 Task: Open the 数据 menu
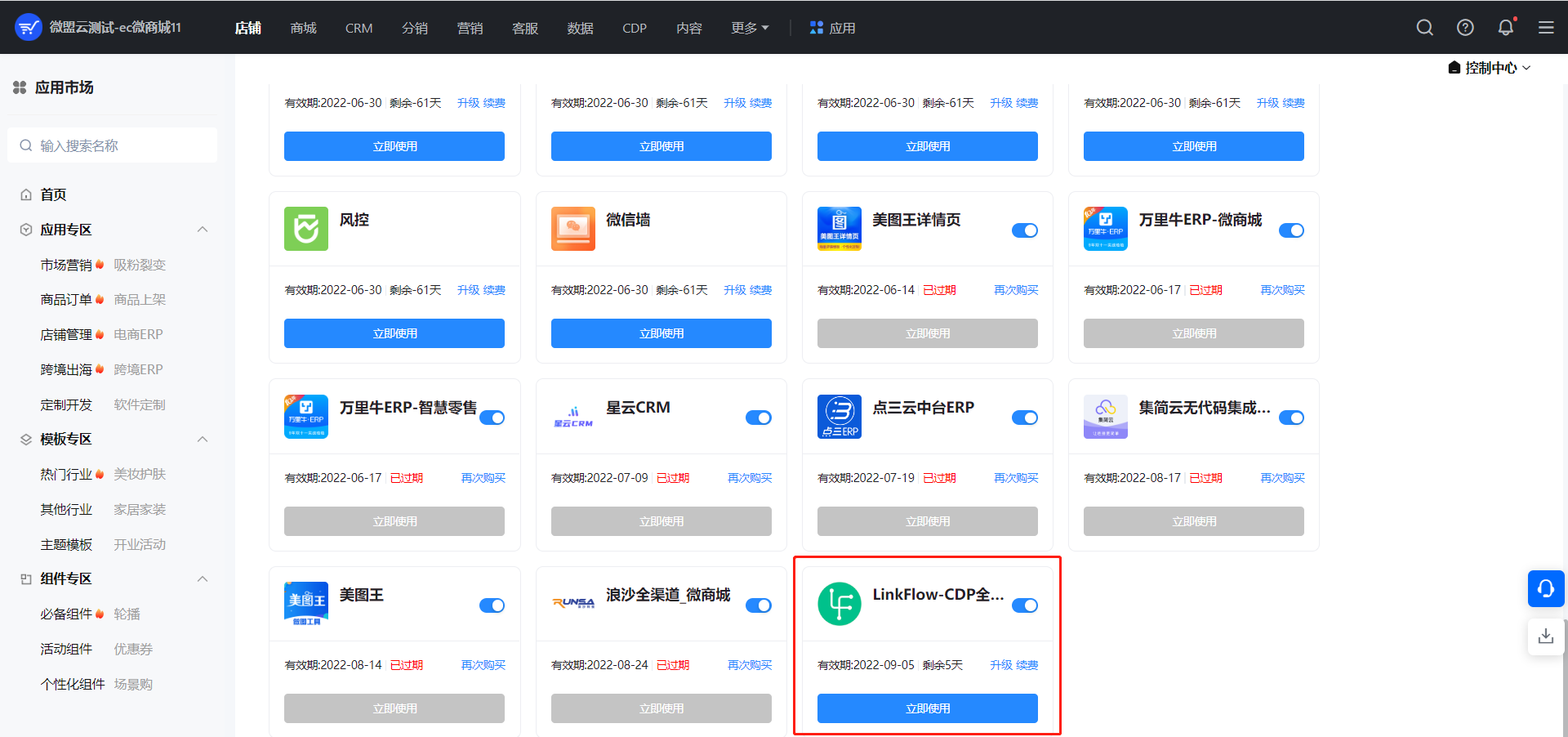tap(581, 28)
